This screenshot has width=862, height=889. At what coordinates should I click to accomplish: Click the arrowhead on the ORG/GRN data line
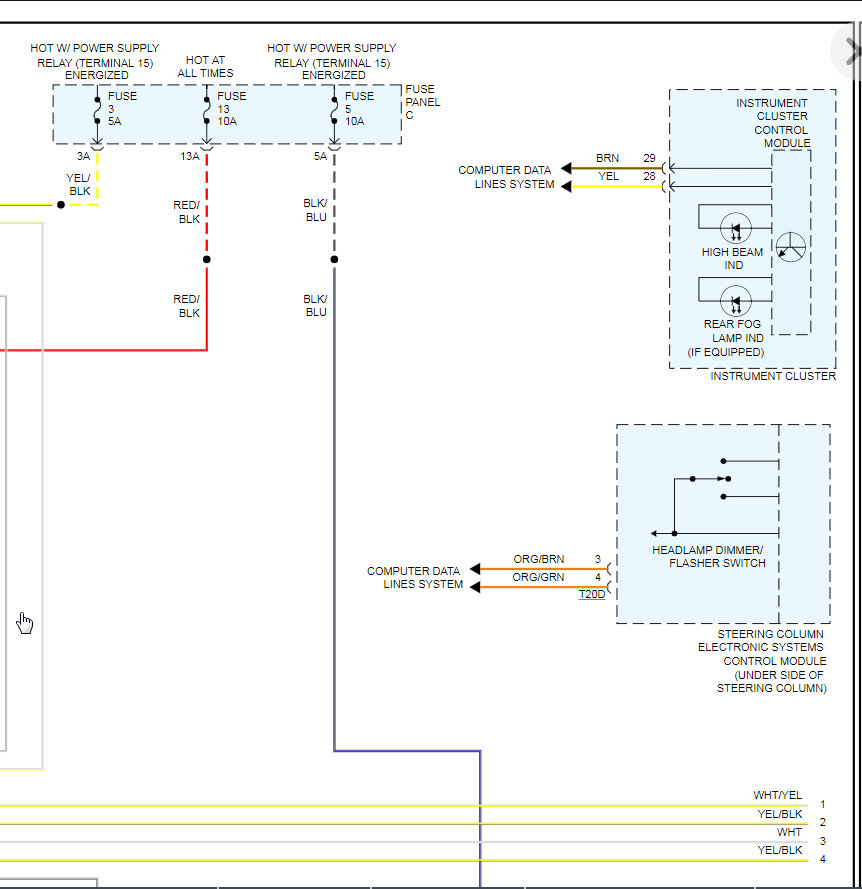[475, 587]
